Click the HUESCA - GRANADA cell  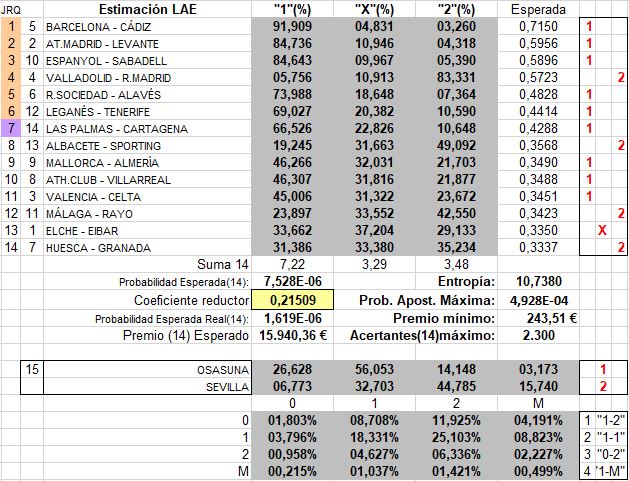(x=148, y=248)
